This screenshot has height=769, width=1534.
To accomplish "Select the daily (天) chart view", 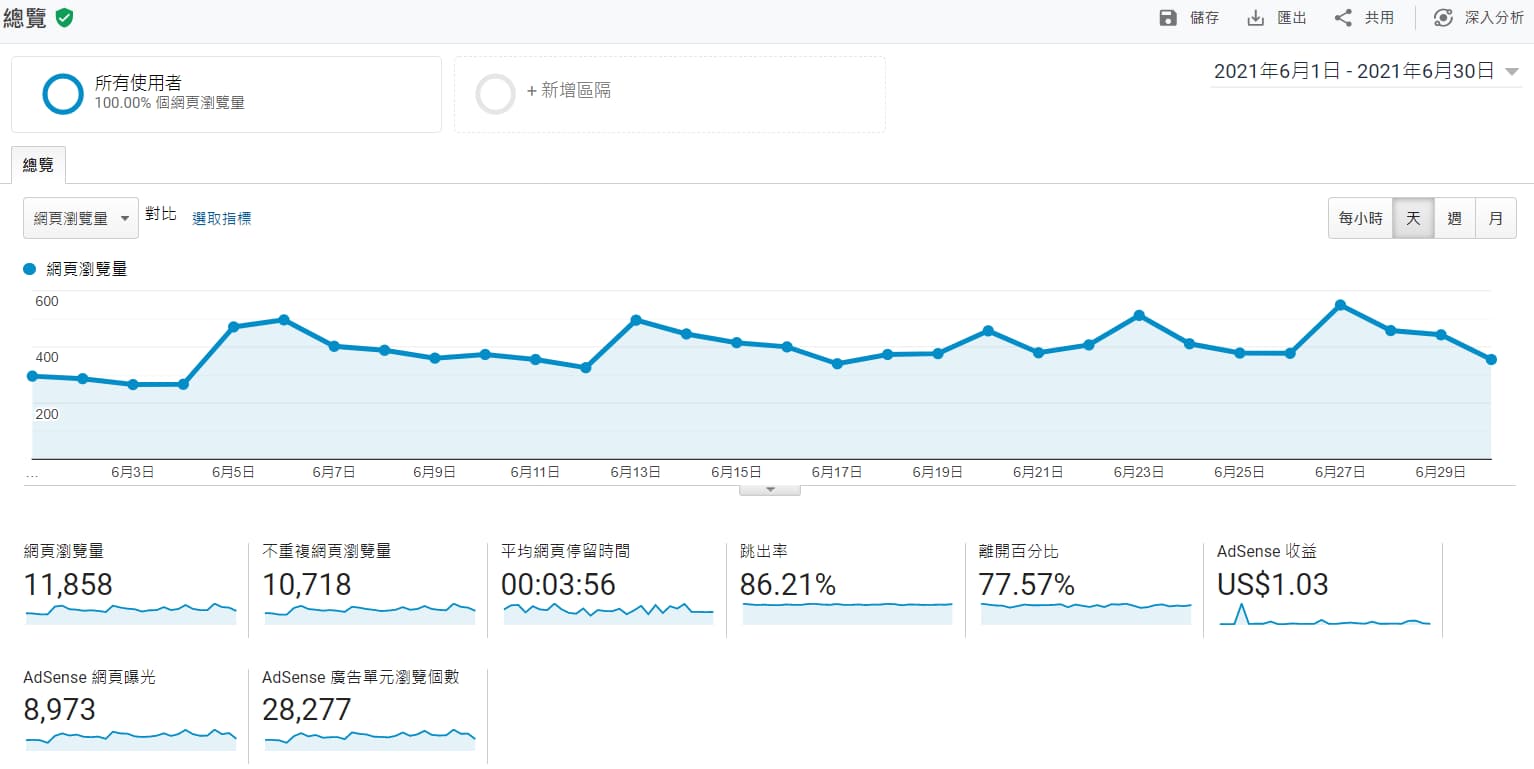I will pos(1413,218).
